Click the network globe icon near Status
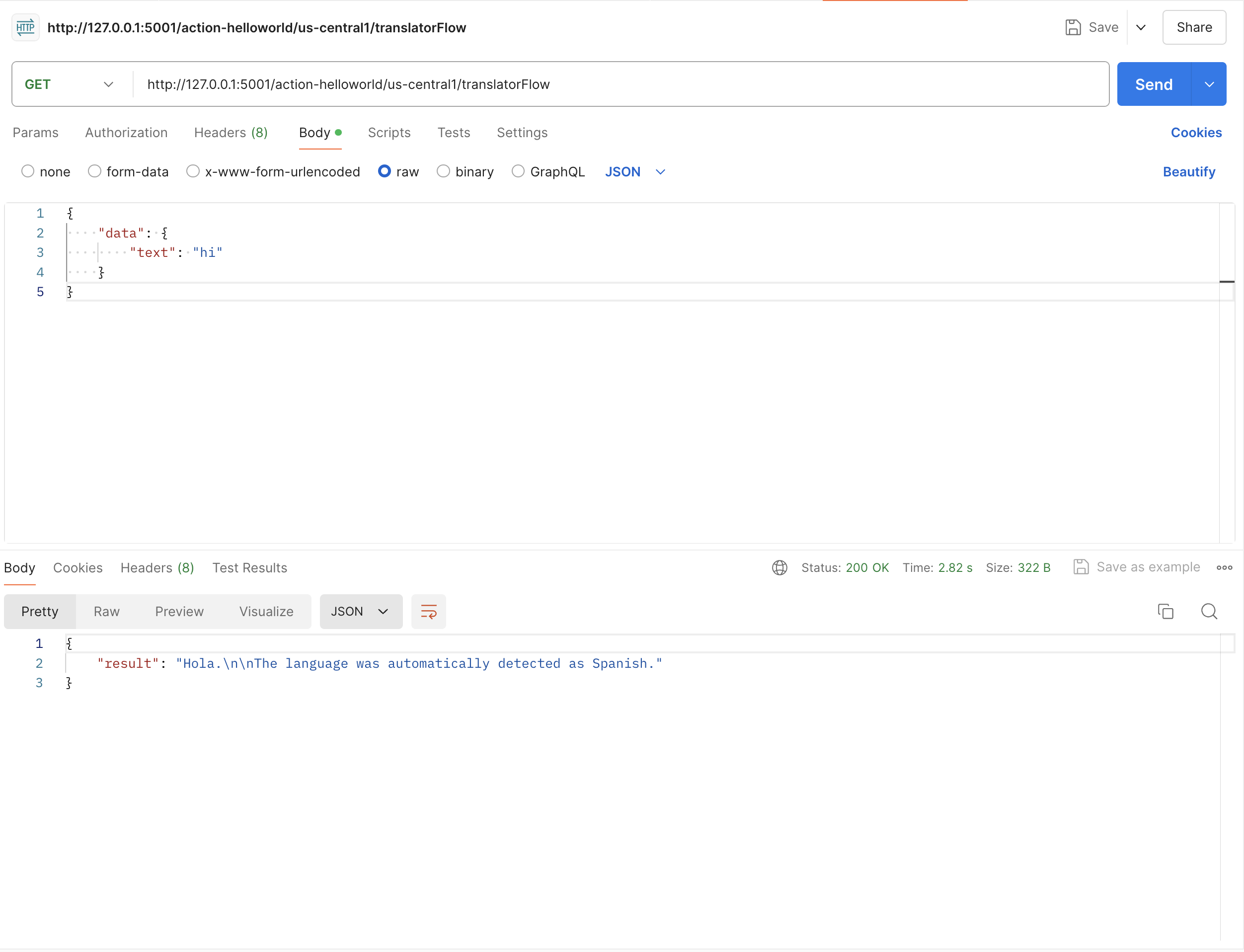The image size is (1244, 952). click(x=779, y=567)
